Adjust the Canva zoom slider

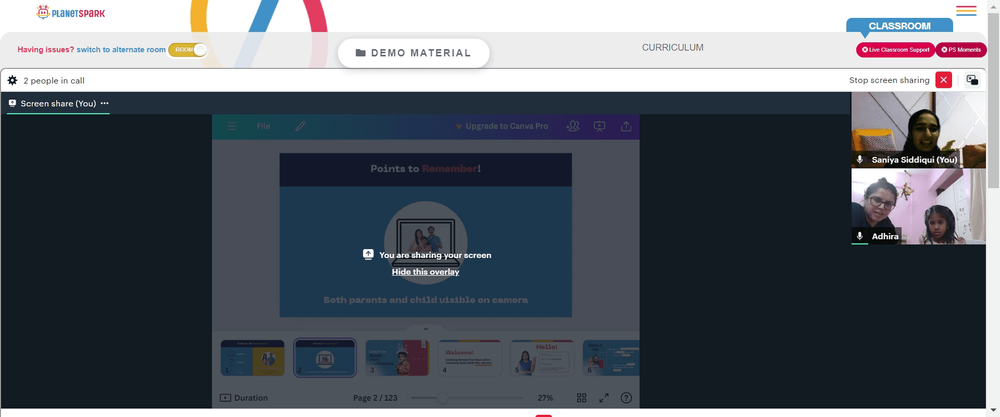(467, 398)
